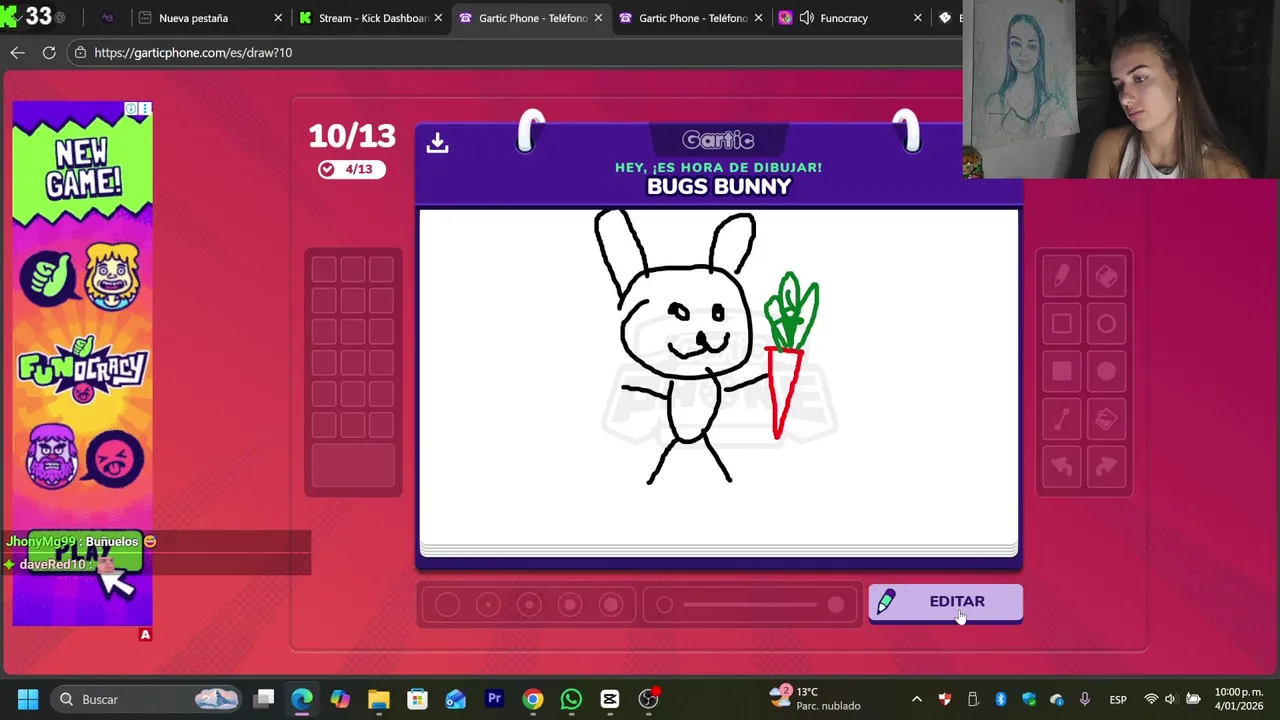Open CapCut from the taskbar
Viewport: 1280px width, 720px height.
click(x=610, y=699)
